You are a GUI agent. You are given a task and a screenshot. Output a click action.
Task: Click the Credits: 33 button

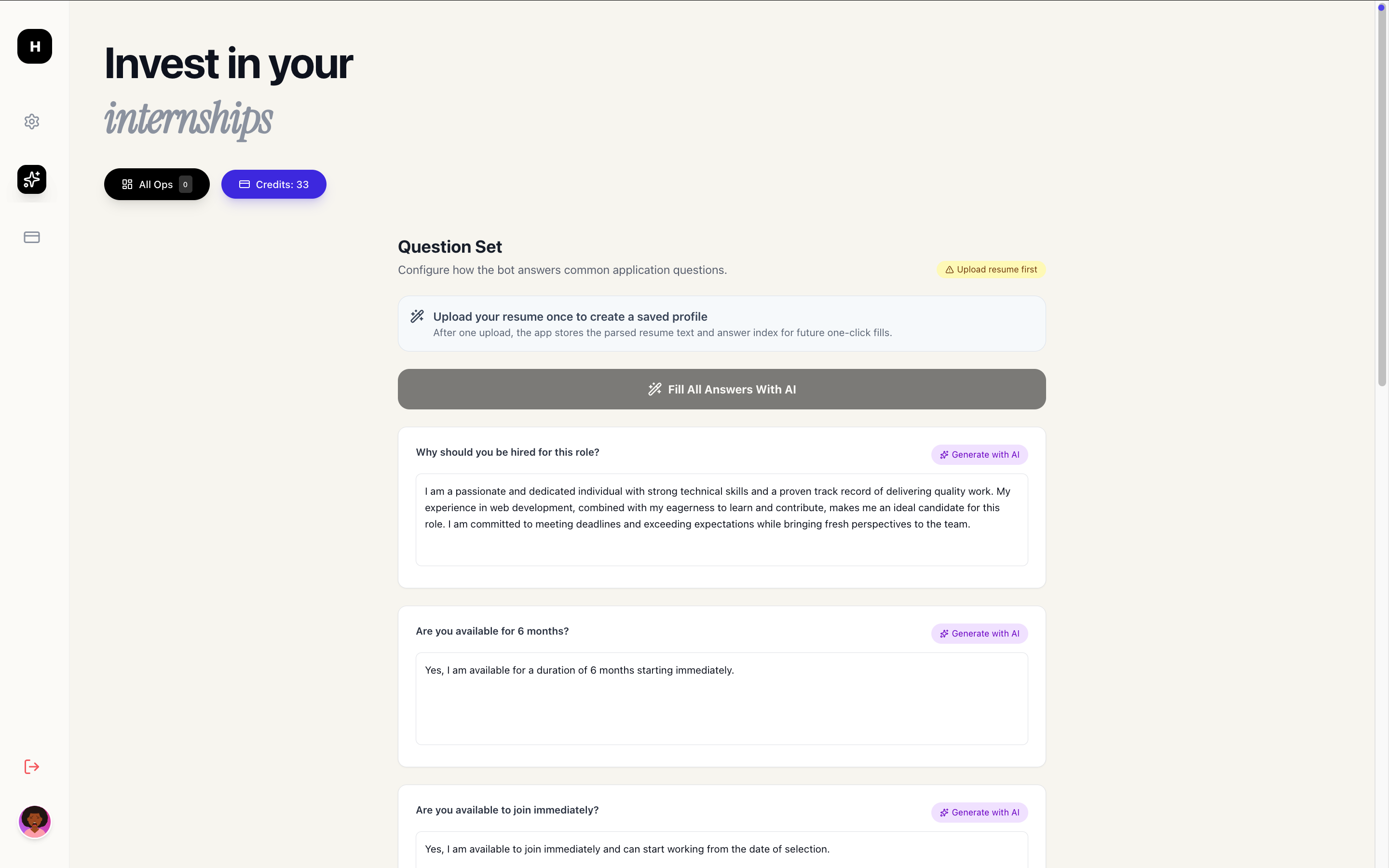tap(274, 184)
